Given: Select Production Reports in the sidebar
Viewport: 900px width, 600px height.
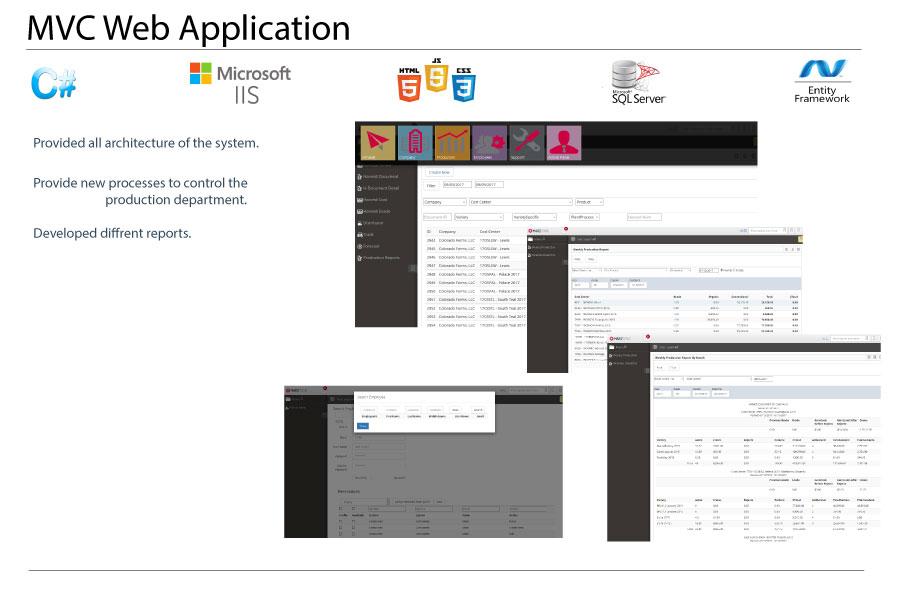Looking at the screenshot, I should (382, 257).
